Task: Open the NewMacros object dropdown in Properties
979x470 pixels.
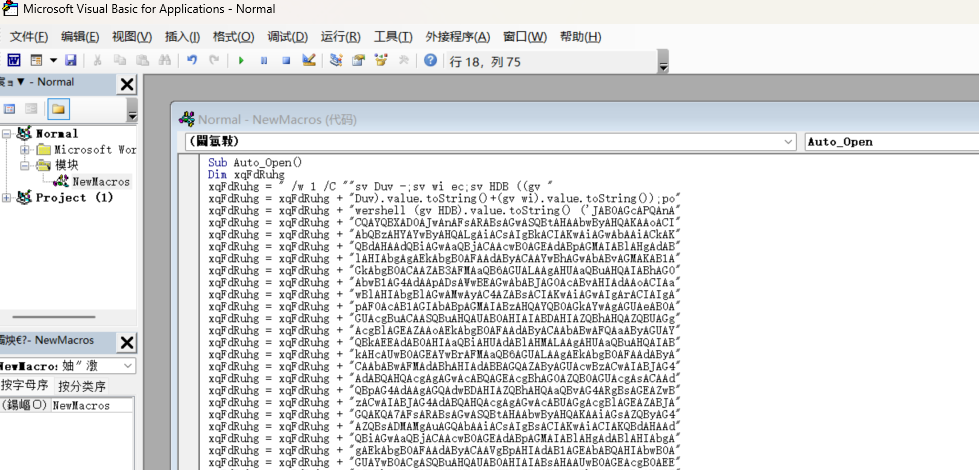Action: (x=128, y=366)
